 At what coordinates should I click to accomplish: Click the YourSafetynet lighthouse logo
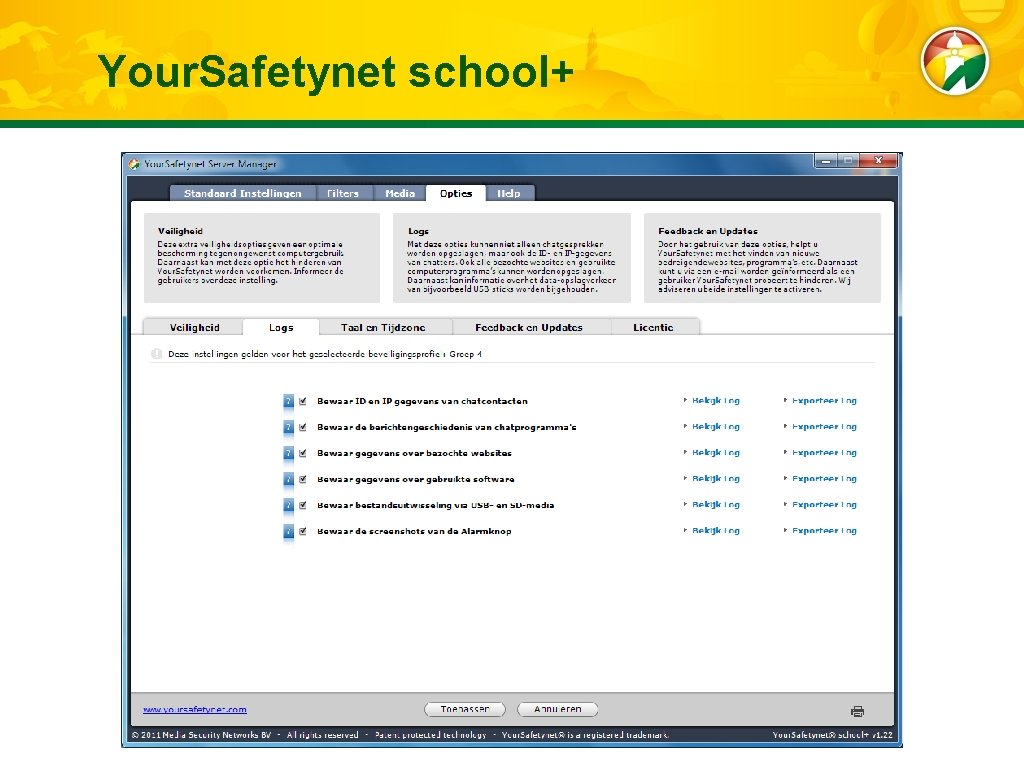[955, 61]
